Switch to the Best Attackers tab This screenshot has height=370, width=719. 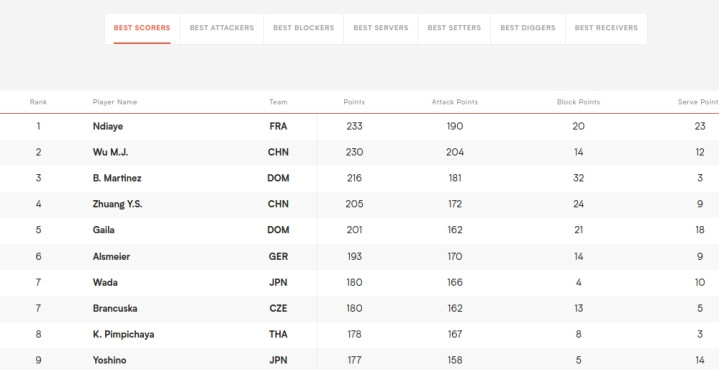(x=221, y=28)
